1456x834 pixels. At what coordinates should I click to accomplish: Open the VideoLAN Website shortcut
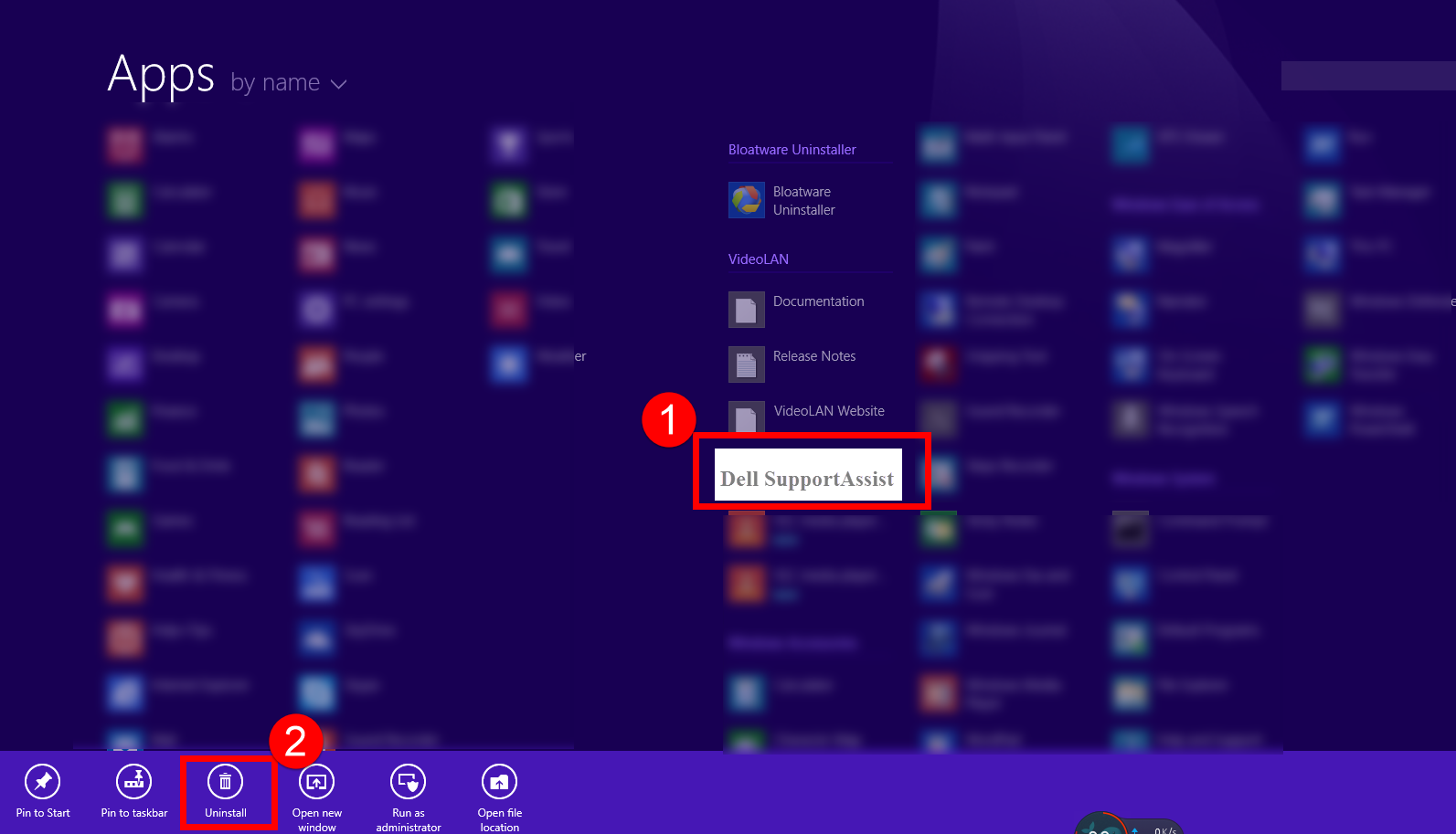(x=807, y=416)
